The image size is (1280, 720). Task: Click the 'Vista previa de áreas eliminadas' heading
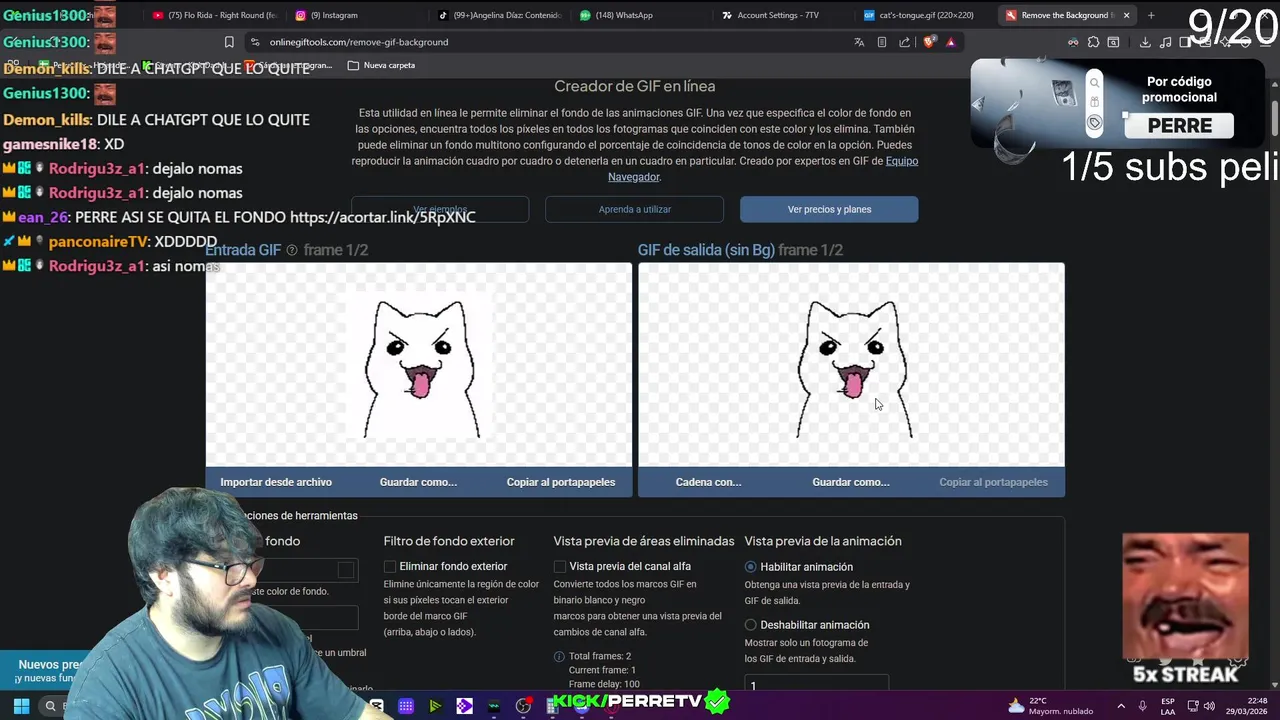coord(644,541)
